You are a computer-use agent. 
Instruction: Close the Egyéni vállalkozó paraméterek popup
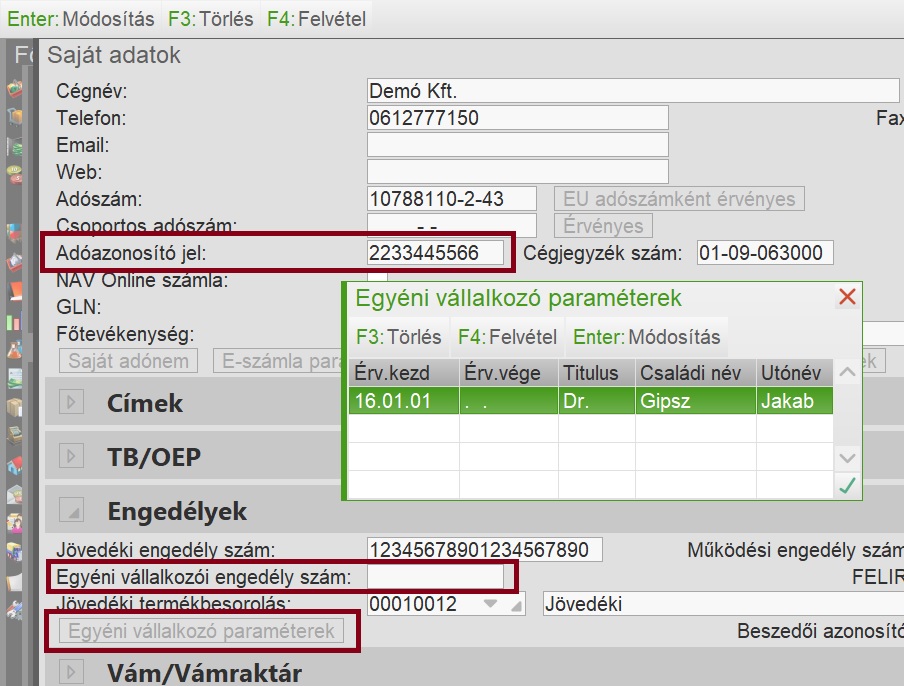click(x=847, y=297)
